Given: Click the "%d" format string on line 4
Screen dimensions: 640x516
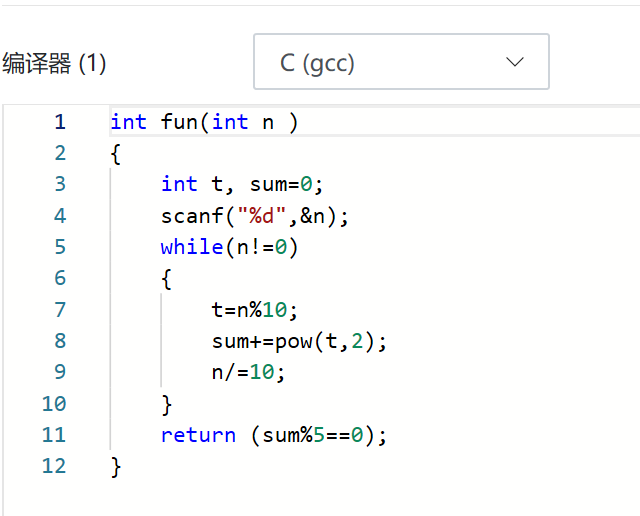Looking at the screenshot, I should [x=261, y=216].
